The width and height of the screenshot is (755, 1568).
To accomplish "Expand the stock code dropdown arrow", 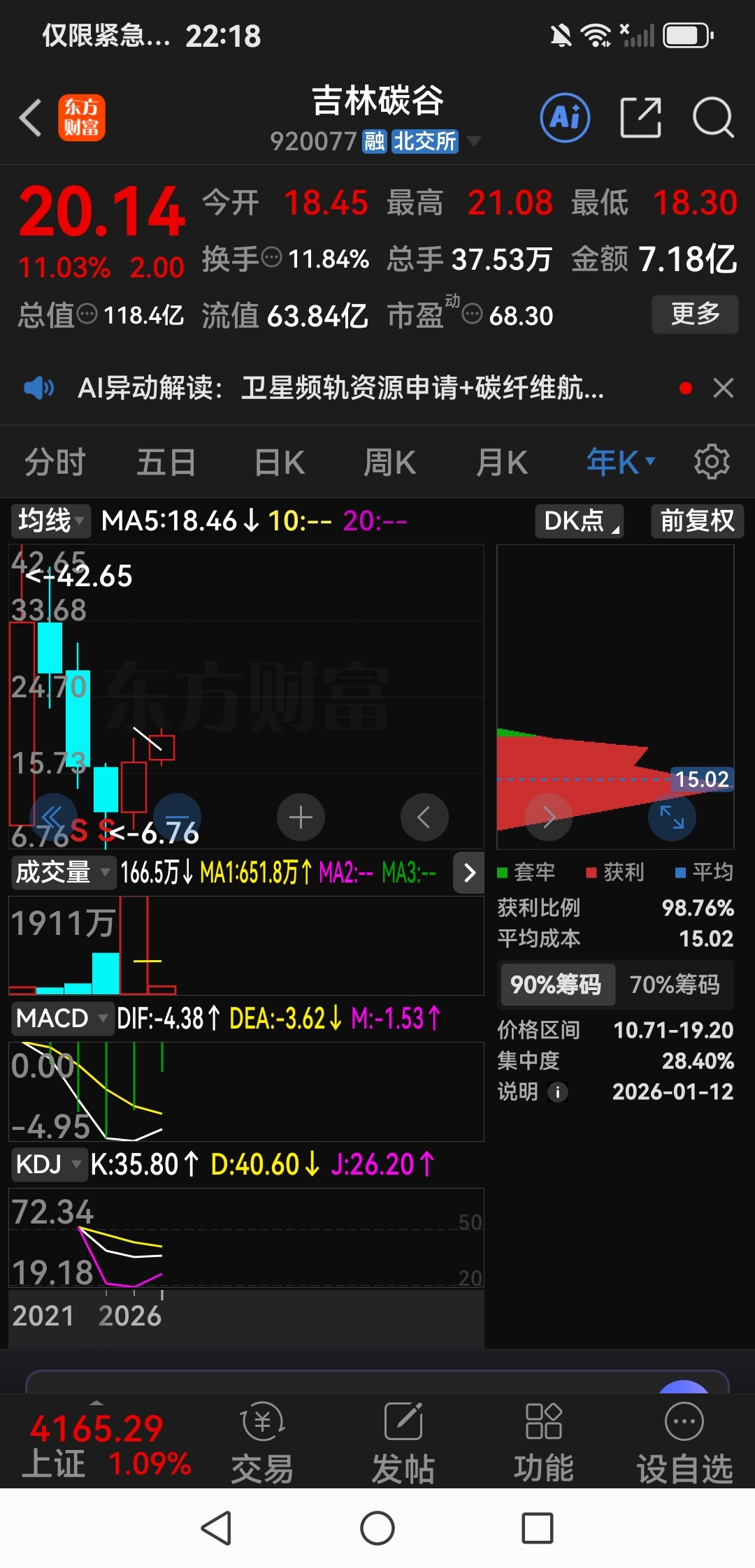I will pos(473,141).
